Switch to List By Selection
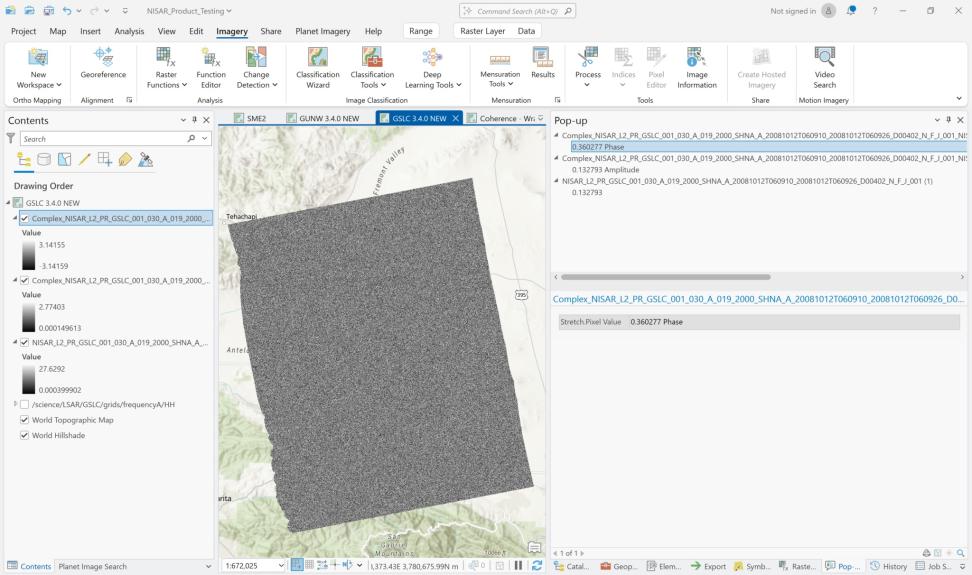 (64, 160)
